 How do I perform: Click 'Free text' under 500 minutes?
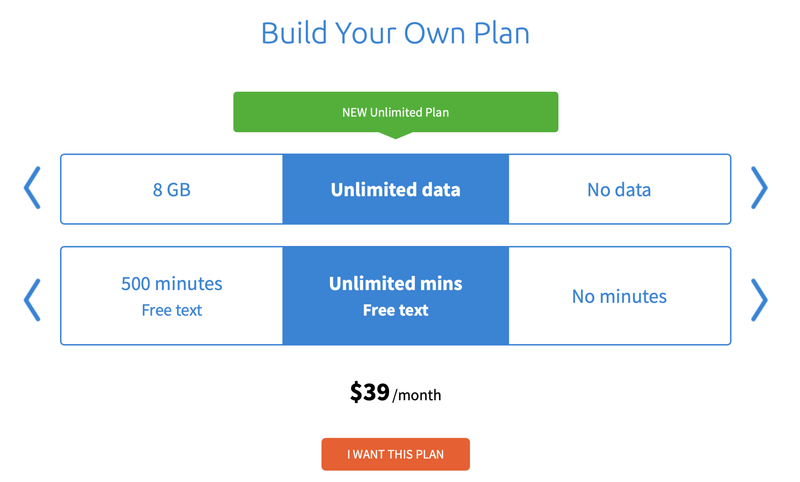172,310
